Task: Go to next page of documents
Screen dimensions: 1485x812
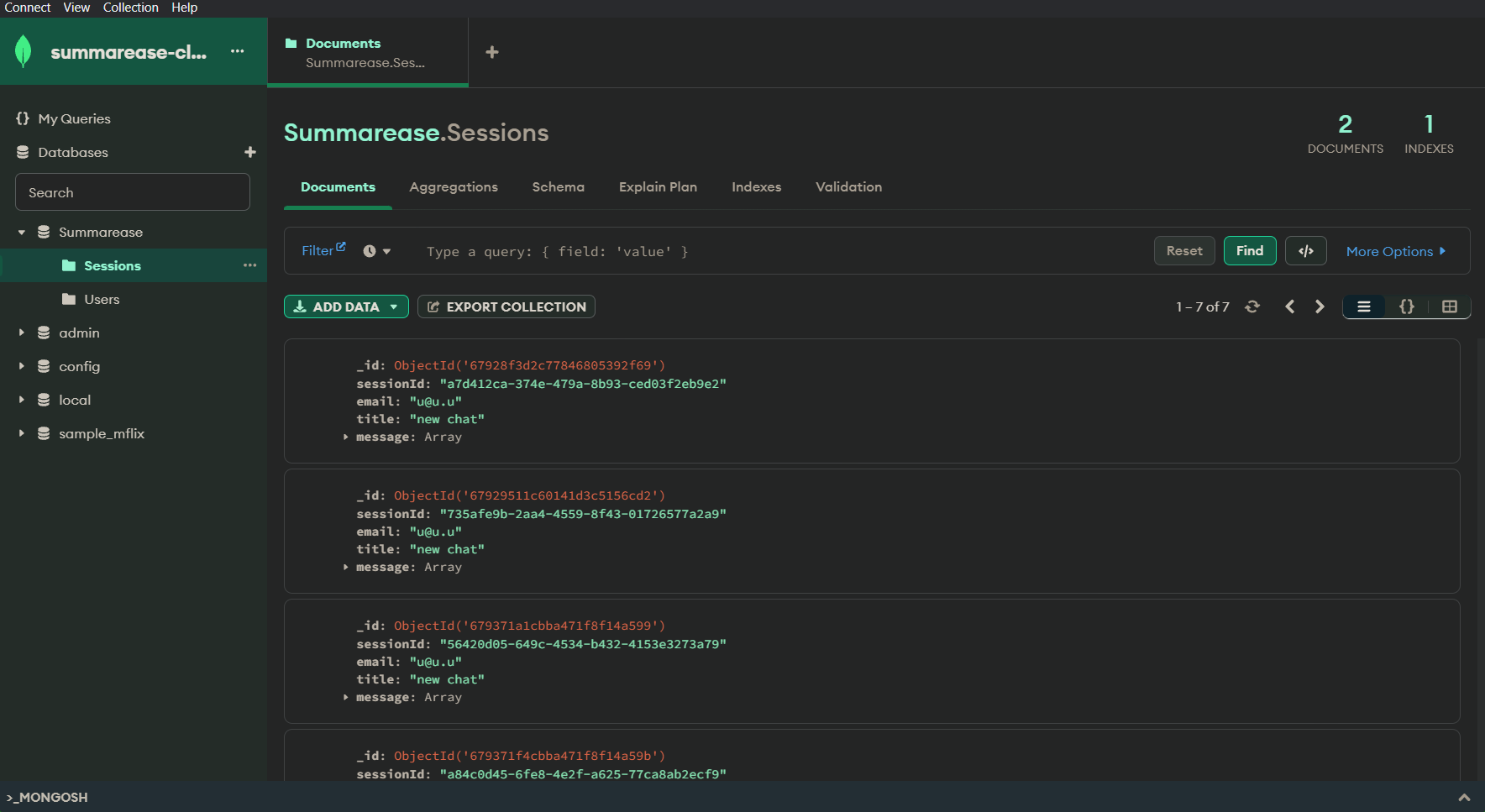Action: click(1320, 306)
